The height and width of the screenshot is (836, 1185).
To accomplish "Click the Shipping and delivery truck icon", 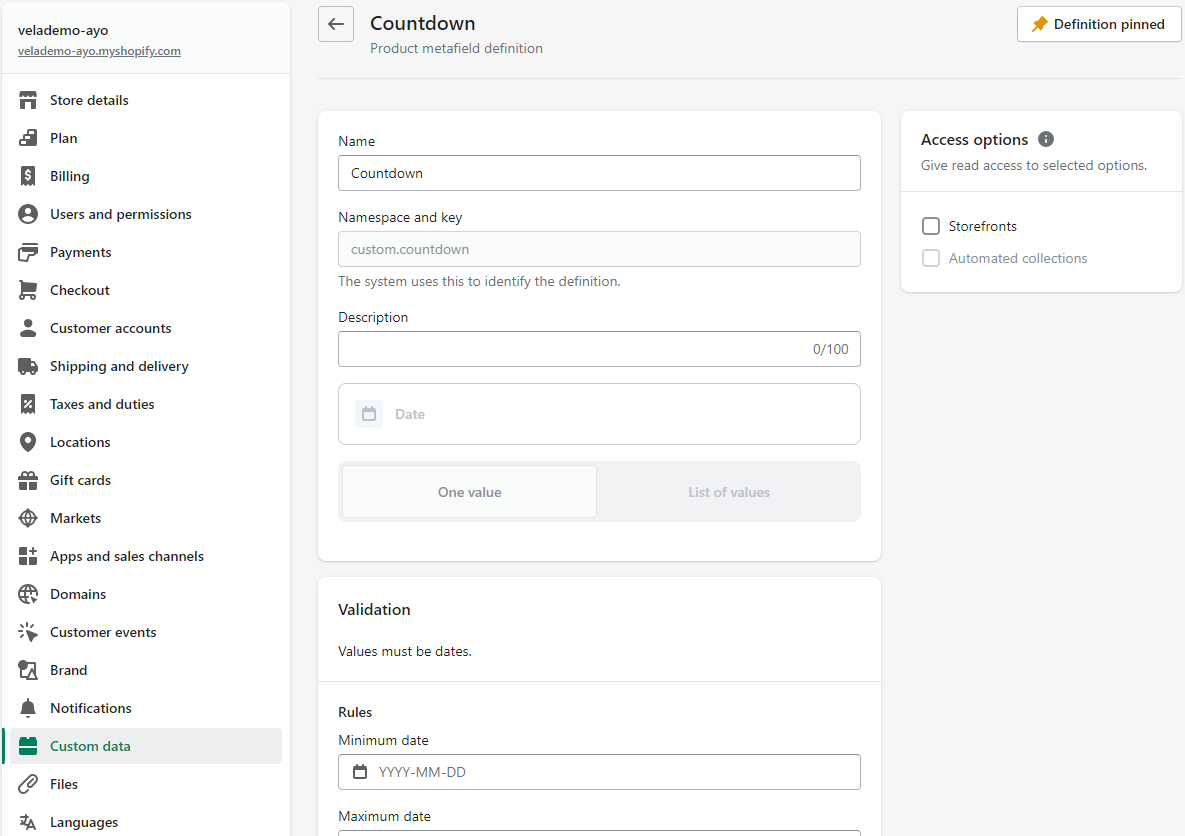I will coord(28,366).
